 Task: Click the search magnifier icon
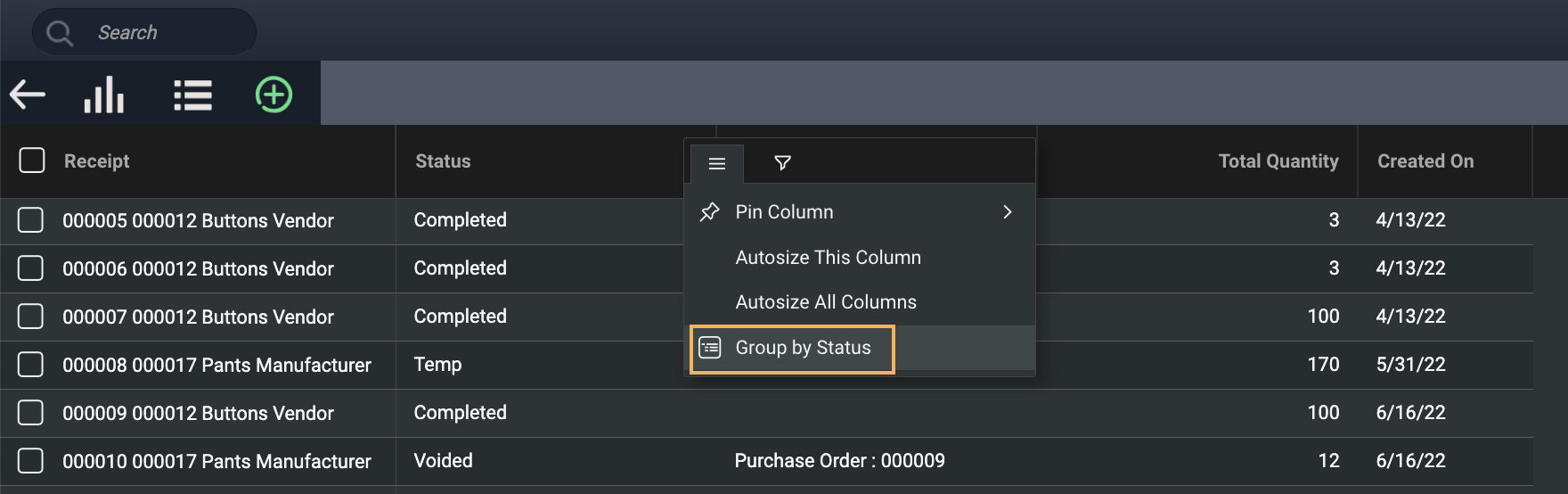point(60,33)
